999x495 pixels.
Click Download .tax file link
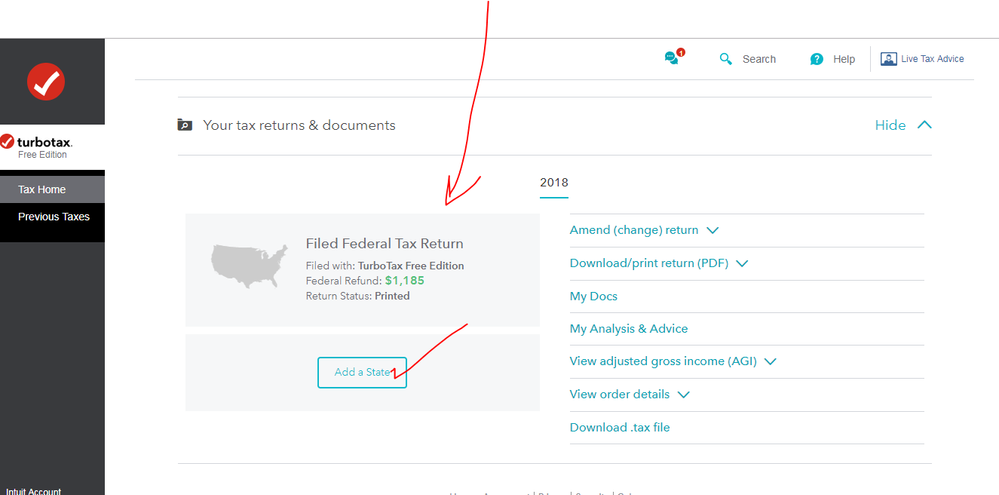tap(619, 427)
